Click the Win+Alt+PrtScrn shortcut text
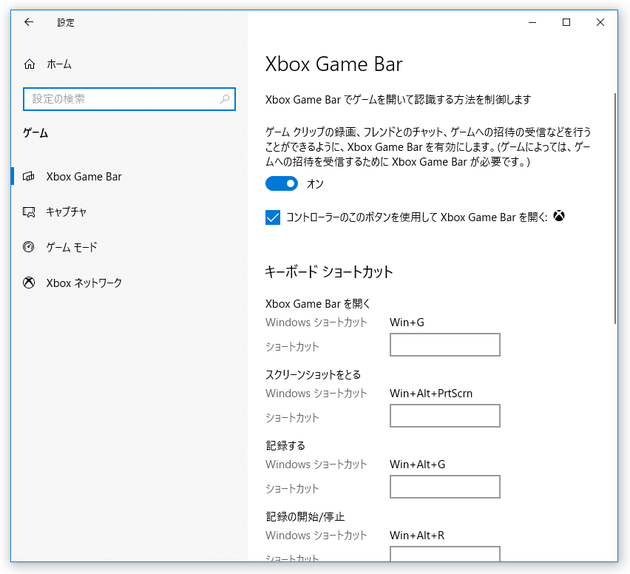Viewport: 630px width, 574px height. pyautogui.click(x=431, y=393)
